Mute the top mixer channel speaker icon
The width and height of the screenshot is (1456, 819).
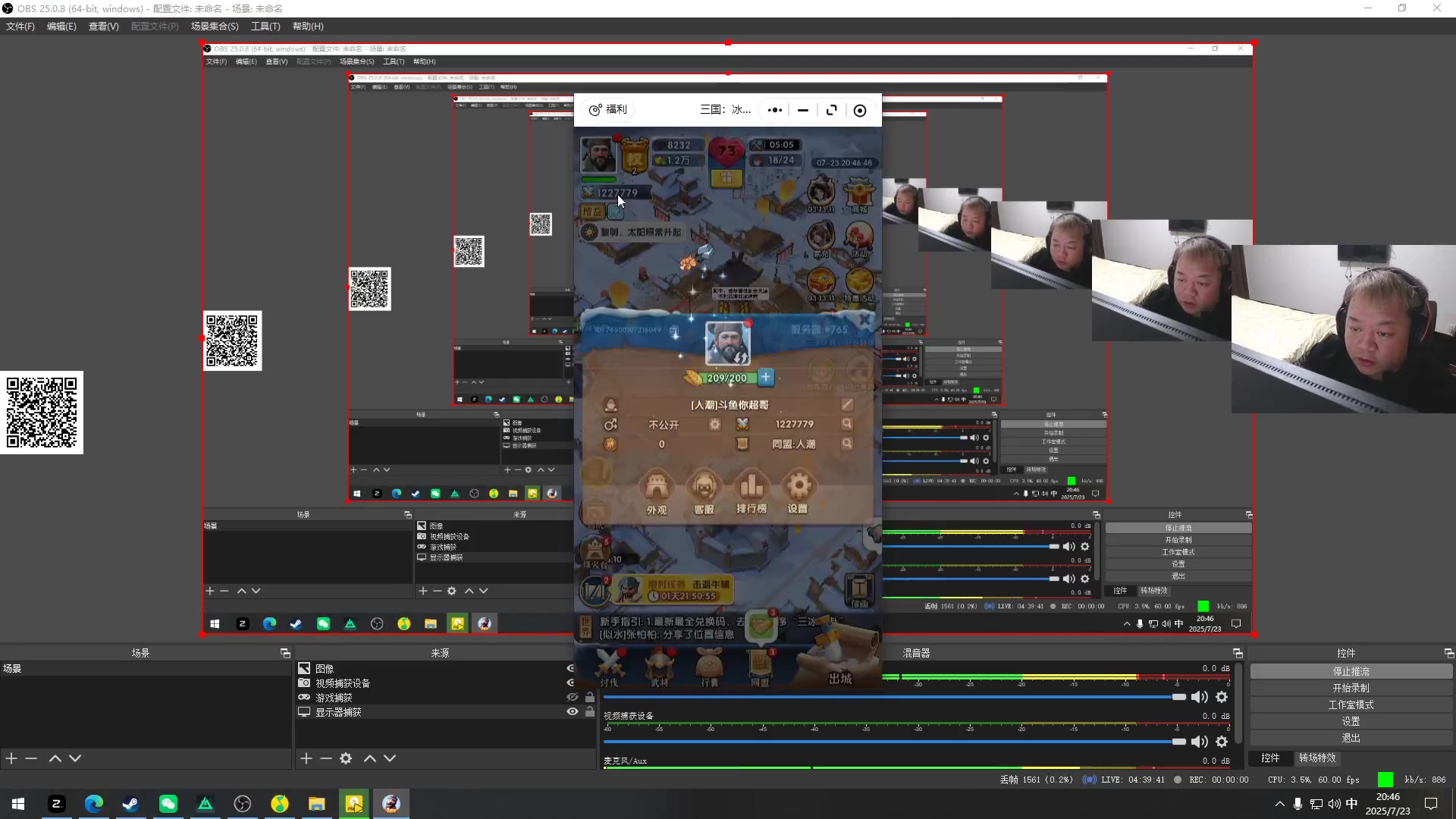[1200, 697]
